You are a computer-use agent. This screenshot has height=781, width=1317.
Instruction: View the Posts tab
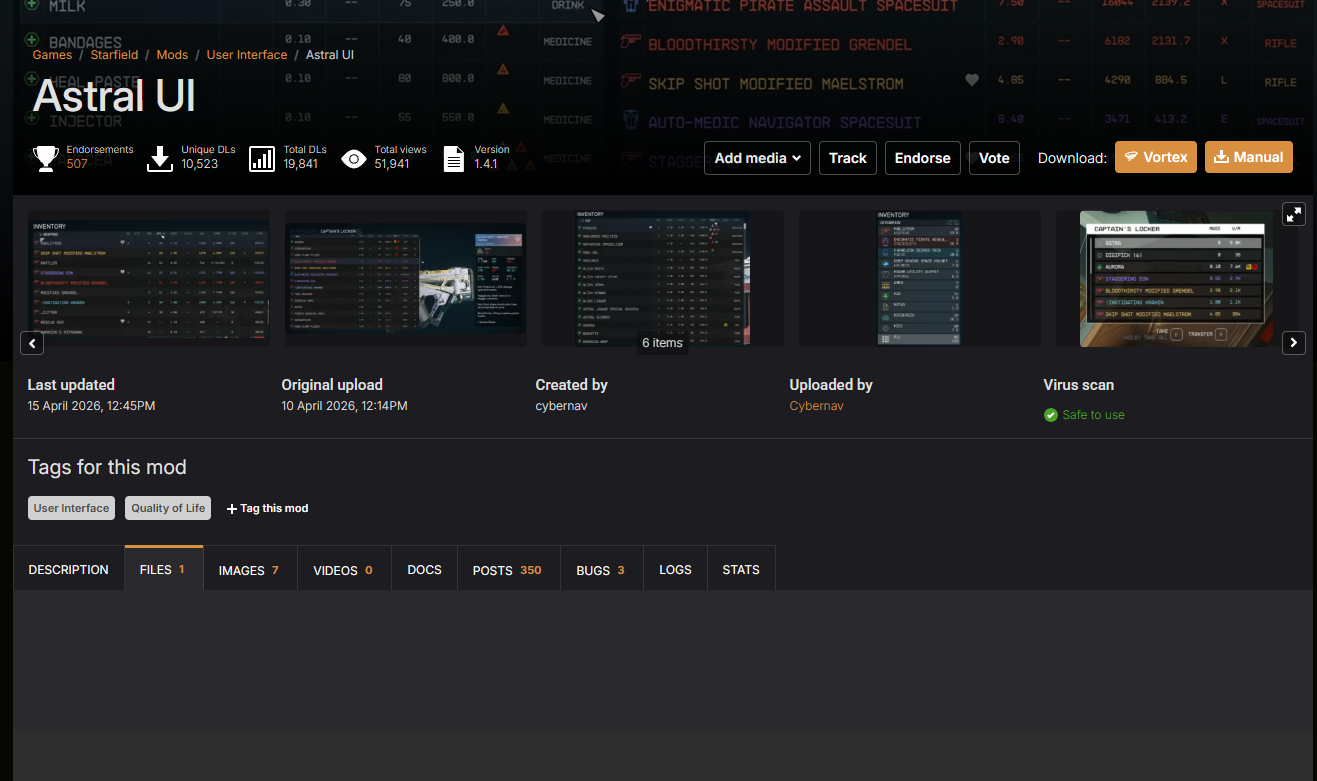(508, 569)
